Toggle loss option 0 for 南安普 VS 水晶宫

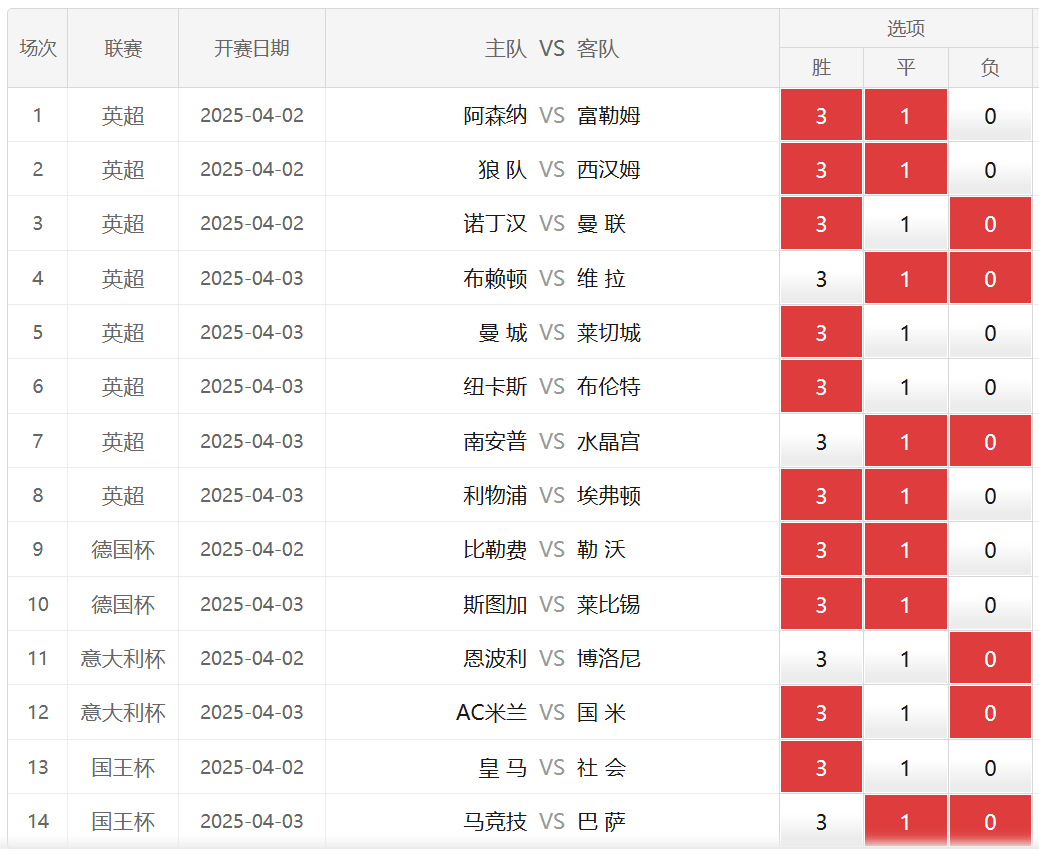pyautogui.click(x=990, y=441)
